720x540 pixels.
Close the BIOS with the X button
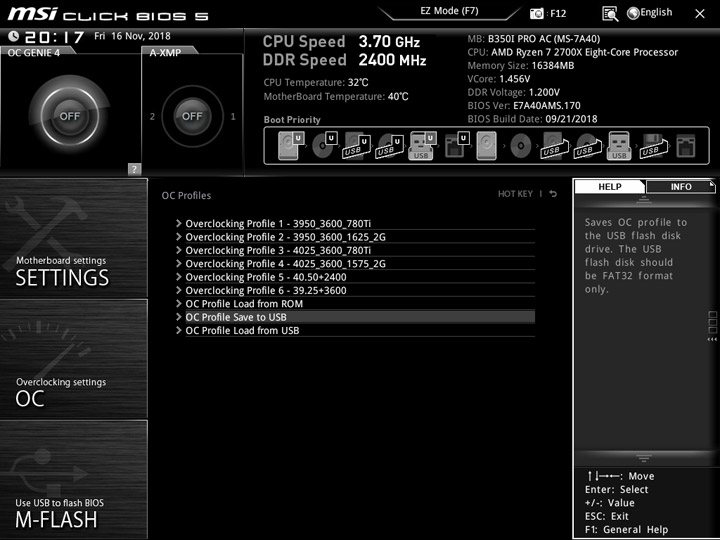(699, 14)
